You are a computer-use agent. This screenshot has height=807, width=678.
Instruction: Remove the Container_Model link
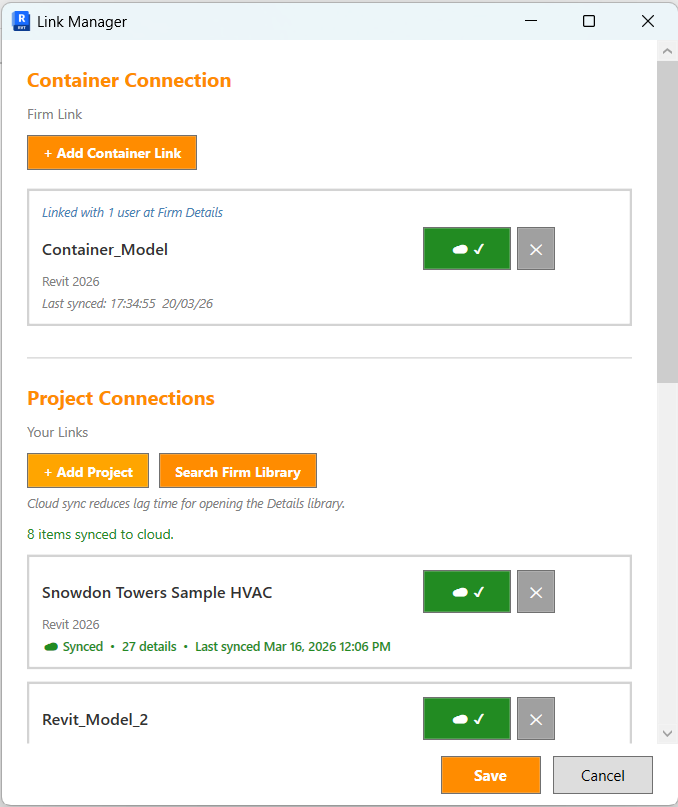(536, 249)
